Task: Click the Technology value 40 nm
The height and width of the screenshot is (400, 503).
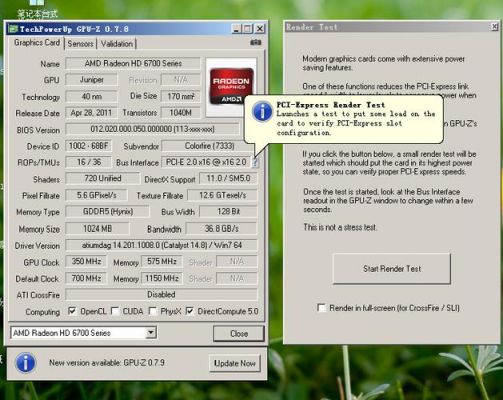Action: 92,97
